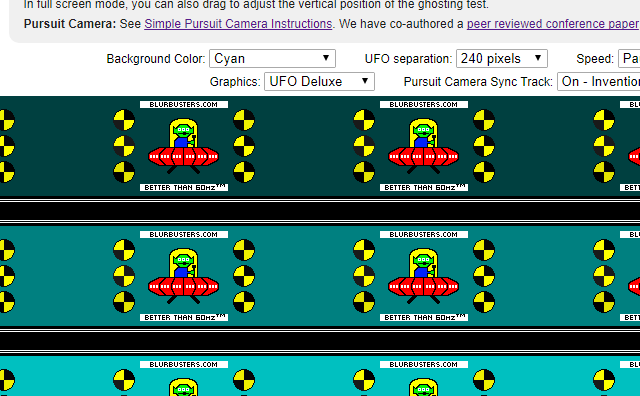Image resolution: width=640 pixels, height=396 pixels.
Task: Open the Background Color dropdown showing Cyan
Action: [x=272, y=58]
